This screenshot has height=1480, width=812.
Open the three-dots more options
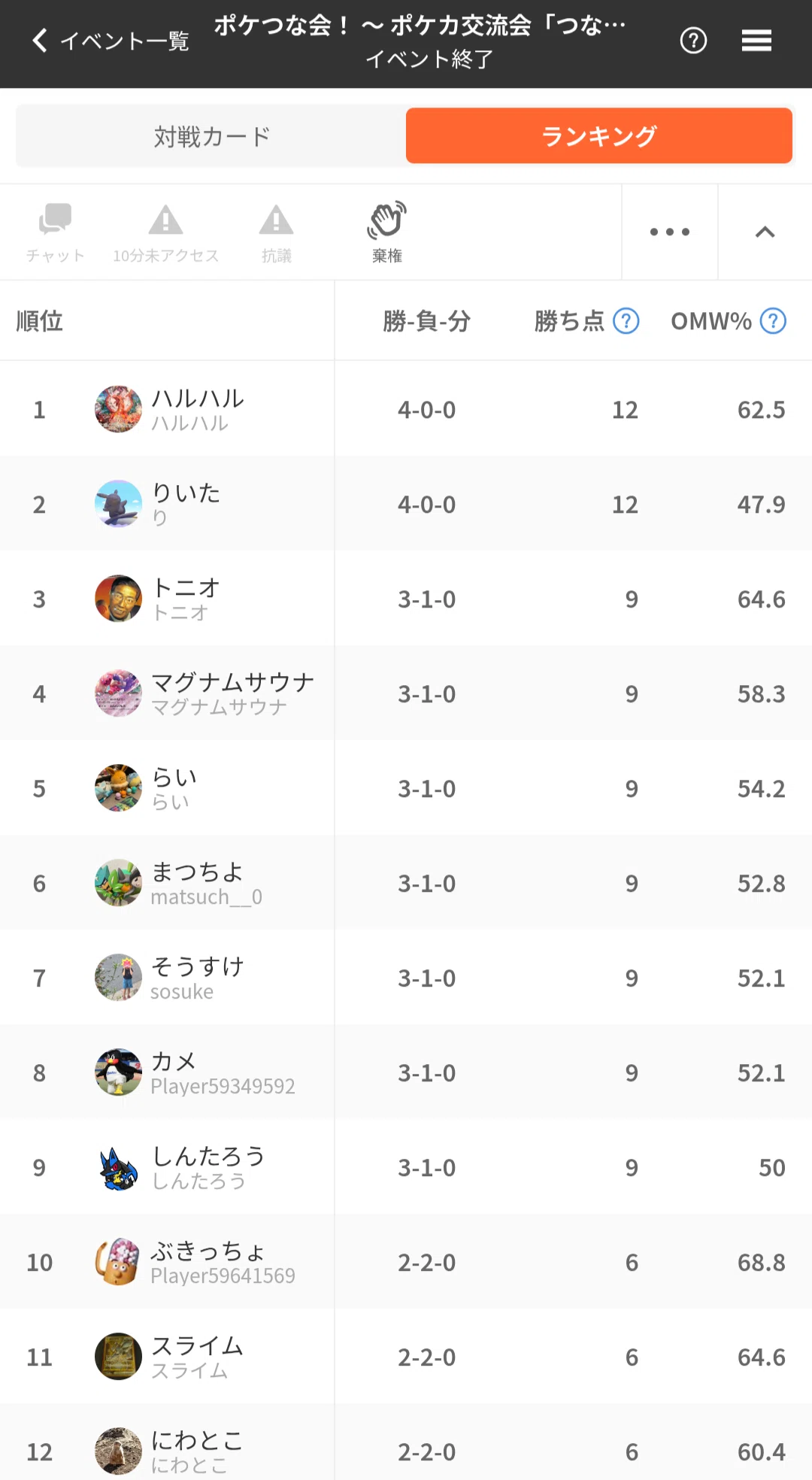670,232
